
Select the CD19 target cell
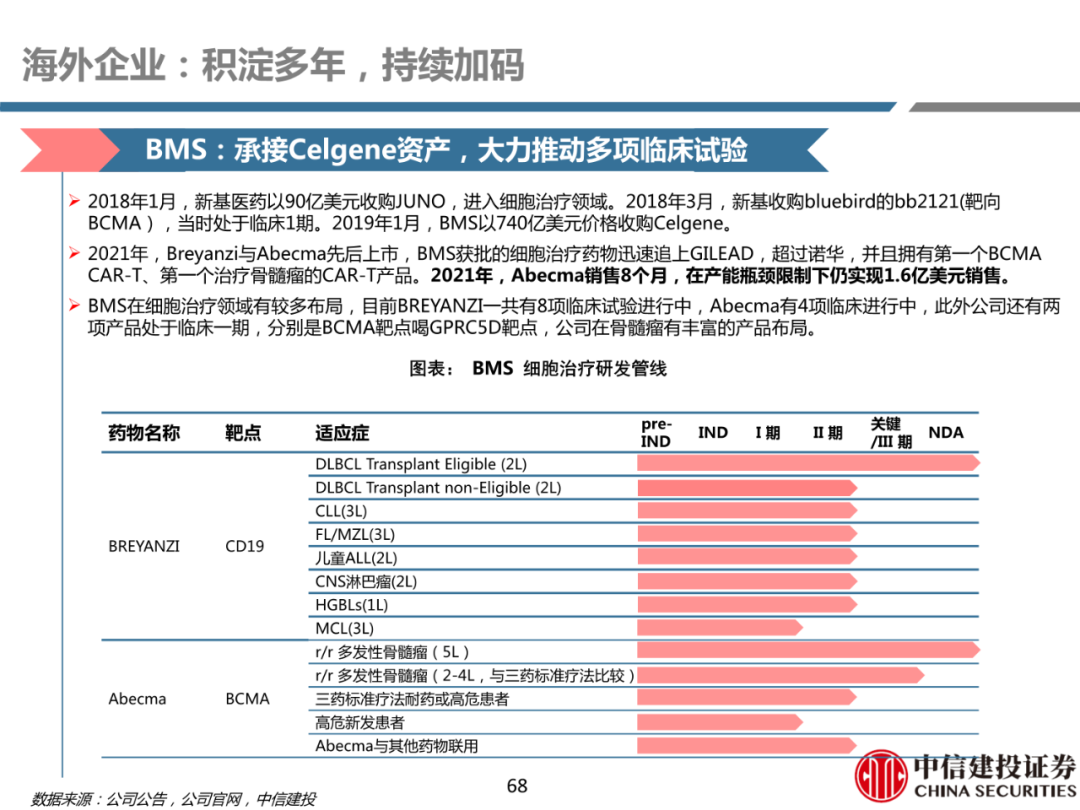(245, 546)
